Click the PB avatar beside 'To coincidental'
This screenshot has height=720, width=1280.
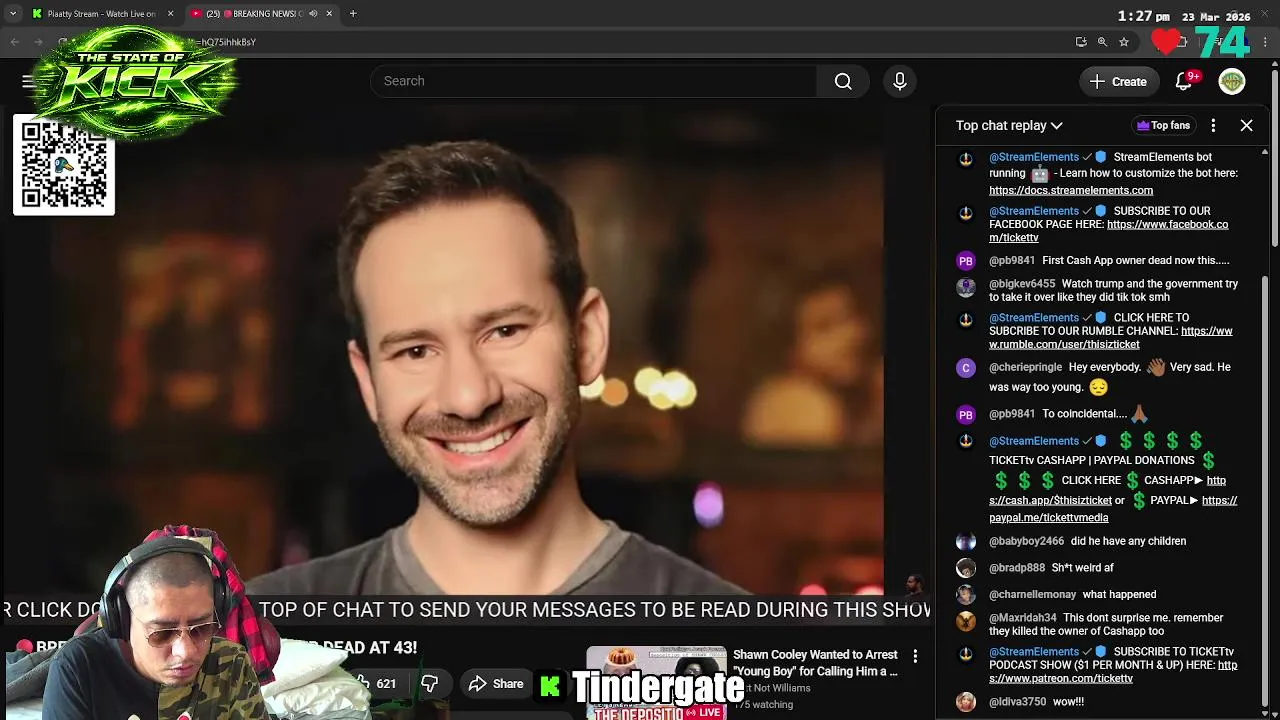(965, 414)
